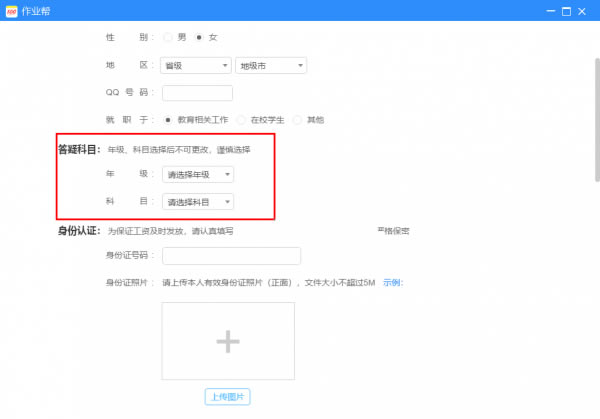Open the 示例 example link
This screenshot has height=419, width=600.
tap(392, 283)
